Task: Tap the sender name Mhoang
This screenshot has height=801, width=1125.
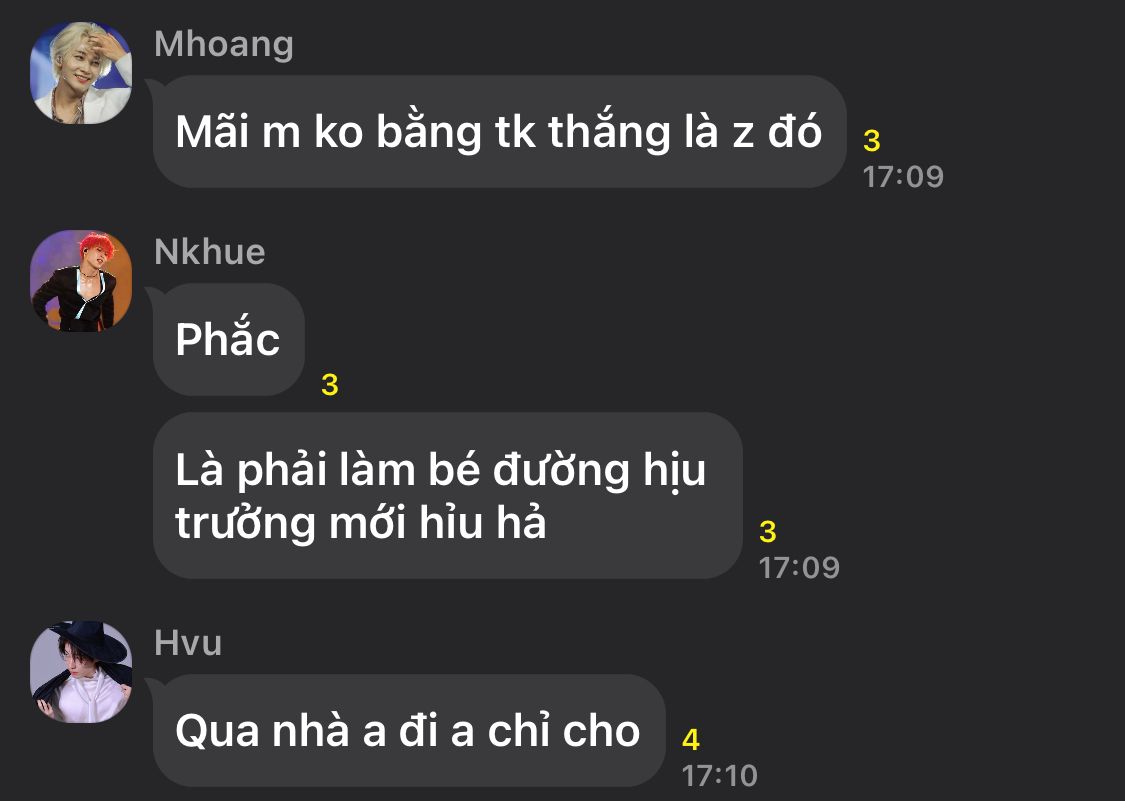Action: point(224,44)
